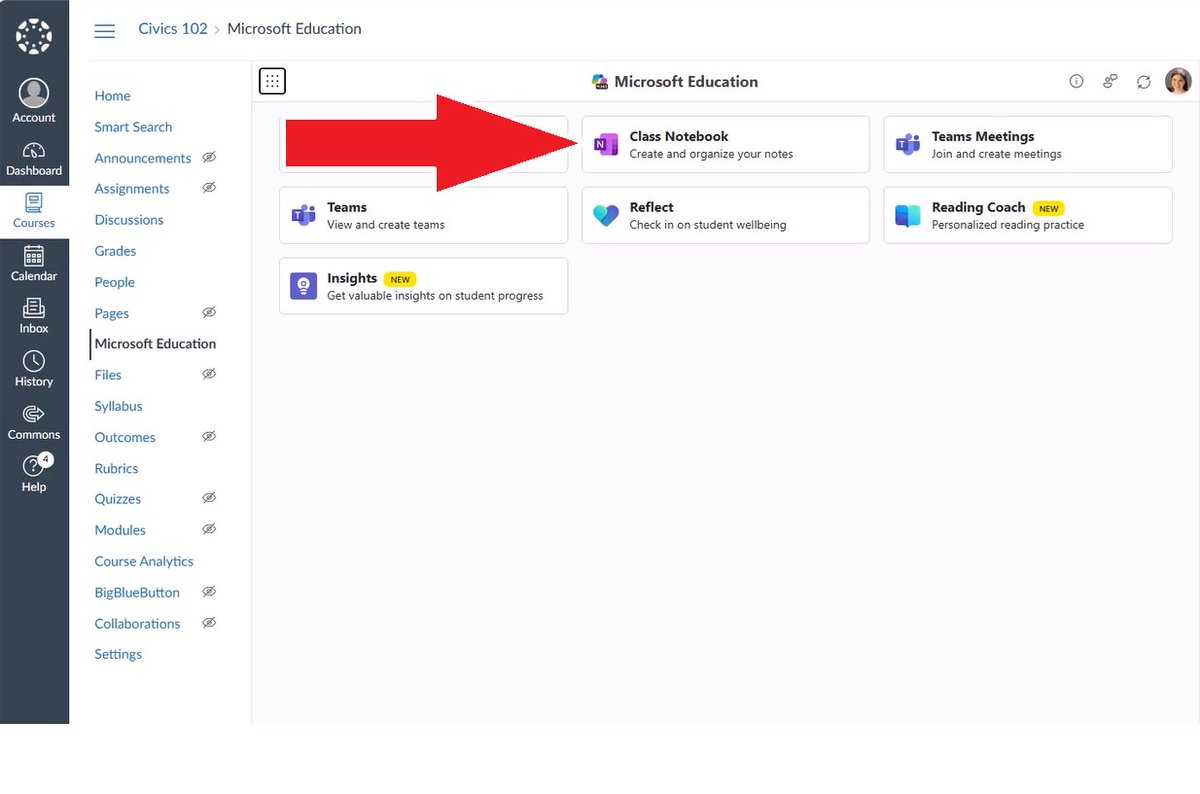Go to Assignments in course menu
Screen dimensions: 1200x794
click(x=132, y=189)
